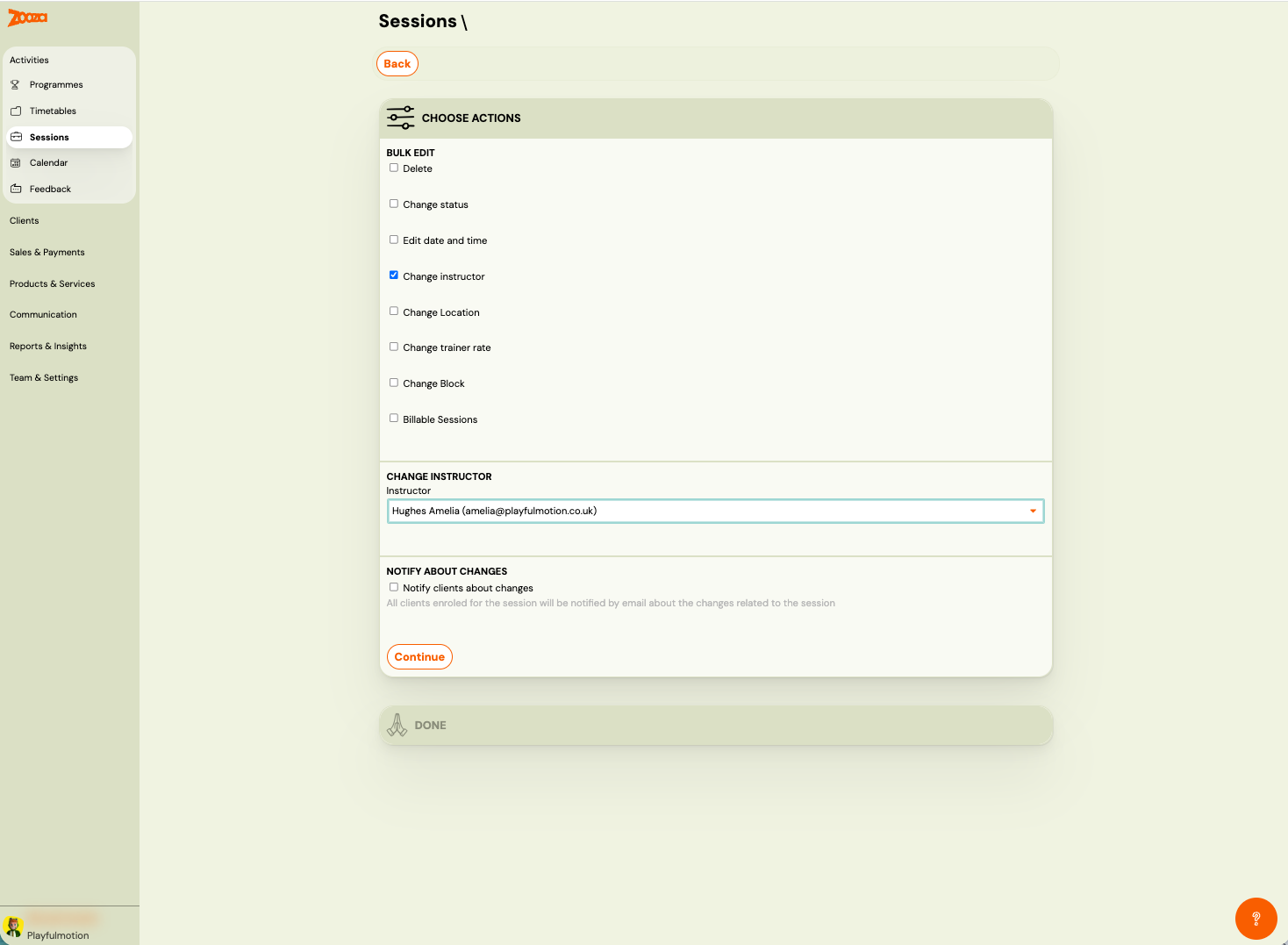The image size is (1288, 945).
Task: Click the BULK EDIT heading
Action: click(411, 153)
